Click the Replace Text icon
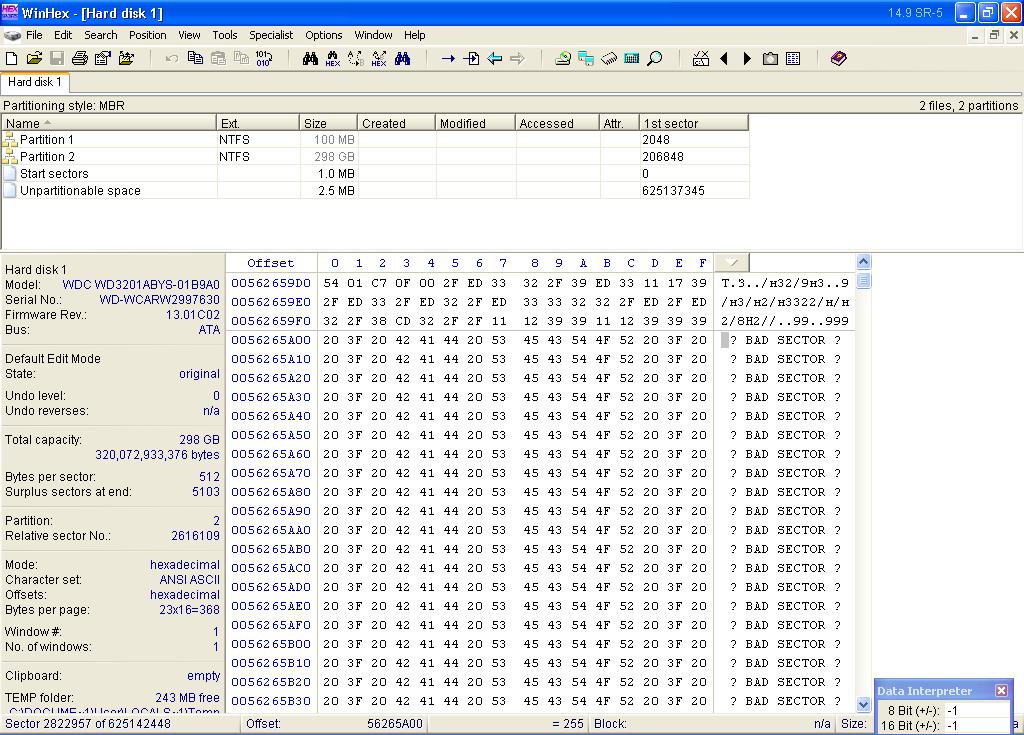The image size is (1024, 735). tap(356, 59)
